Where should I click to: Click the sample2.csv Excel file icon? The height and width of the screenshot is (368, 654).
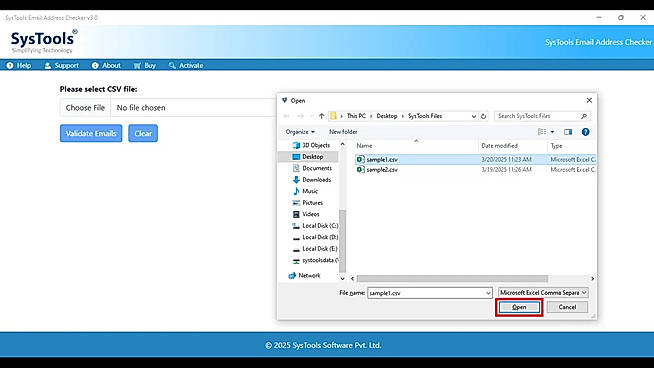[360, 170]
